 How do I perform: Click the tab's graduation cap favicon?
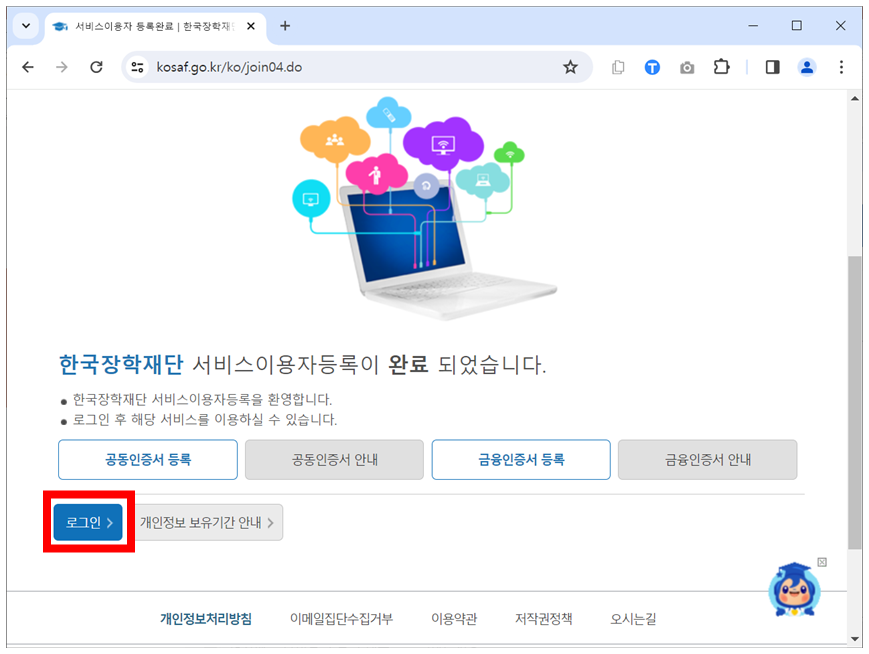pyautogui.click(x=60, y=26)
